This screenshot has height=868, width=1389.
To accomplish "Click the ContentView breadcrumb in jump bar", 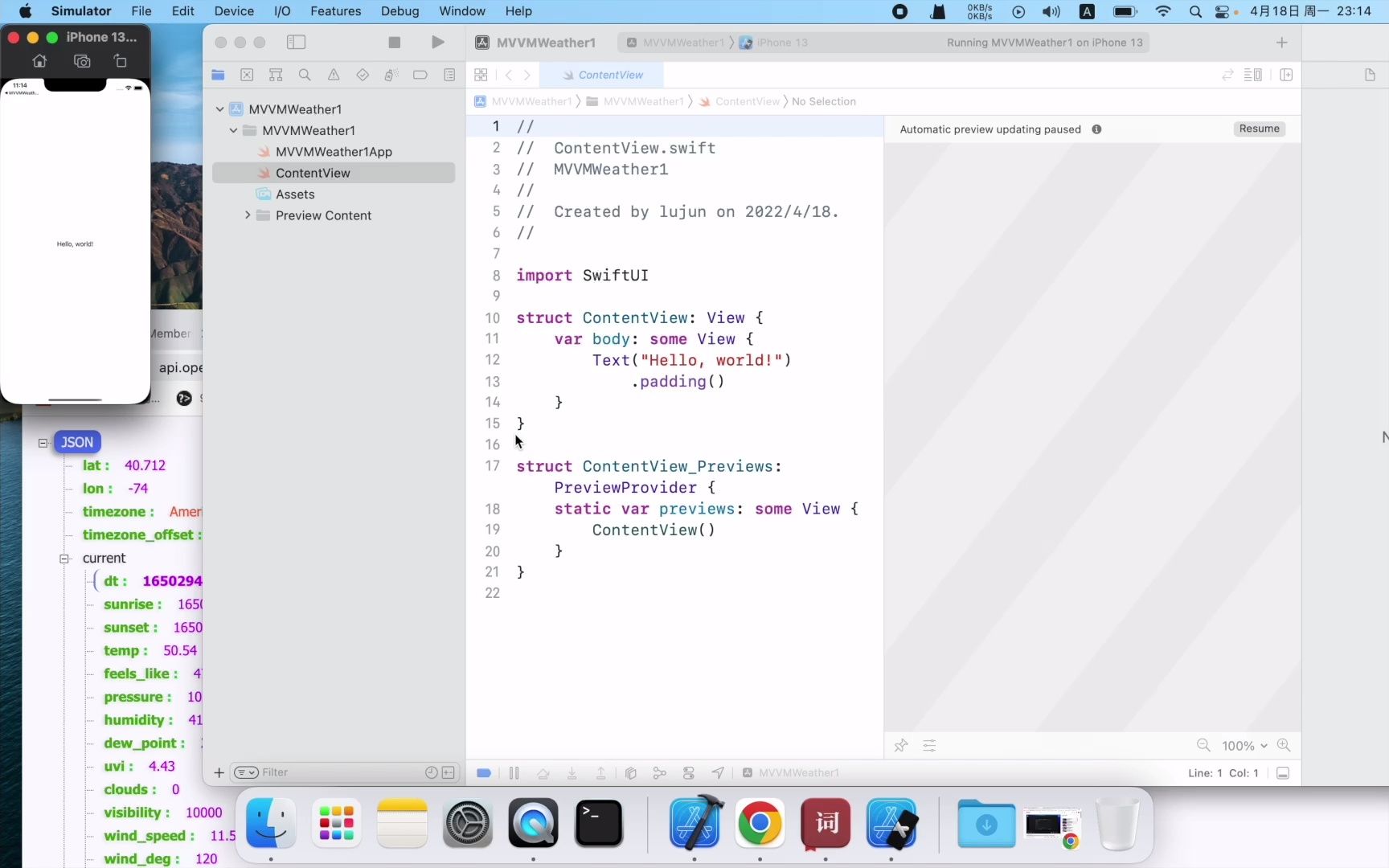I will [x=740, y=101].
